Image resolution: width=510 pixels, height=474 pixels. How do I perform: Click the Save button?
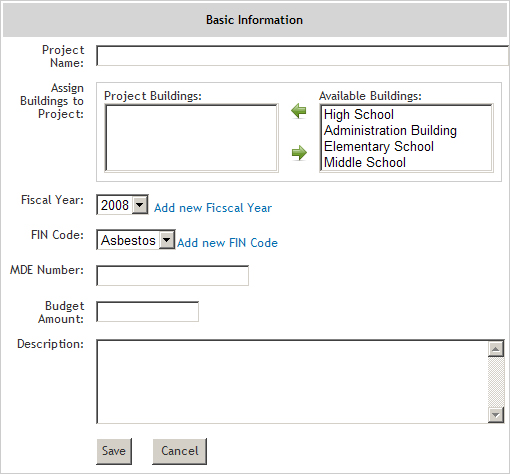[x=114, y=451]
